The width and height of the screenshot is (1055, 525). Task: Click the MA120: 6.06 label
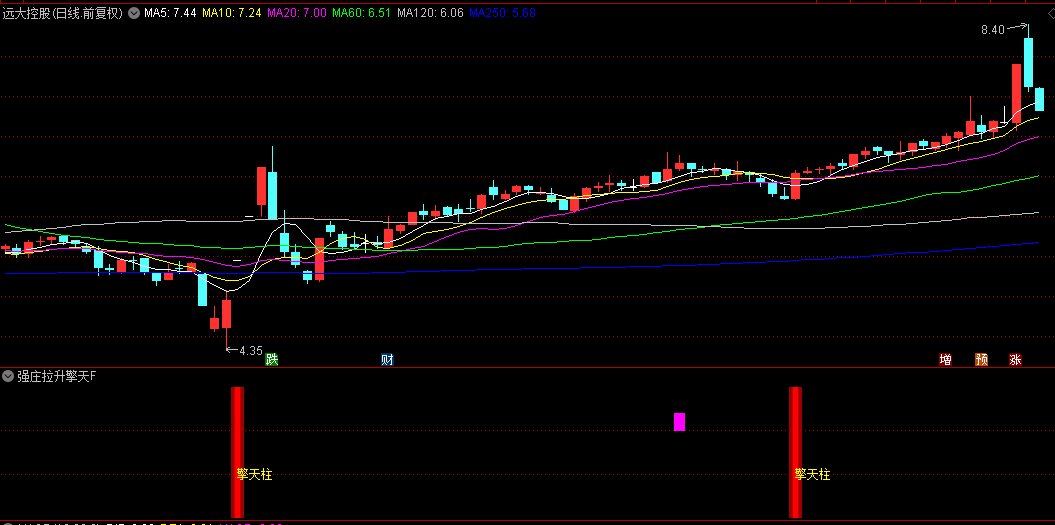pyautogui.click(x=430, y=13)
